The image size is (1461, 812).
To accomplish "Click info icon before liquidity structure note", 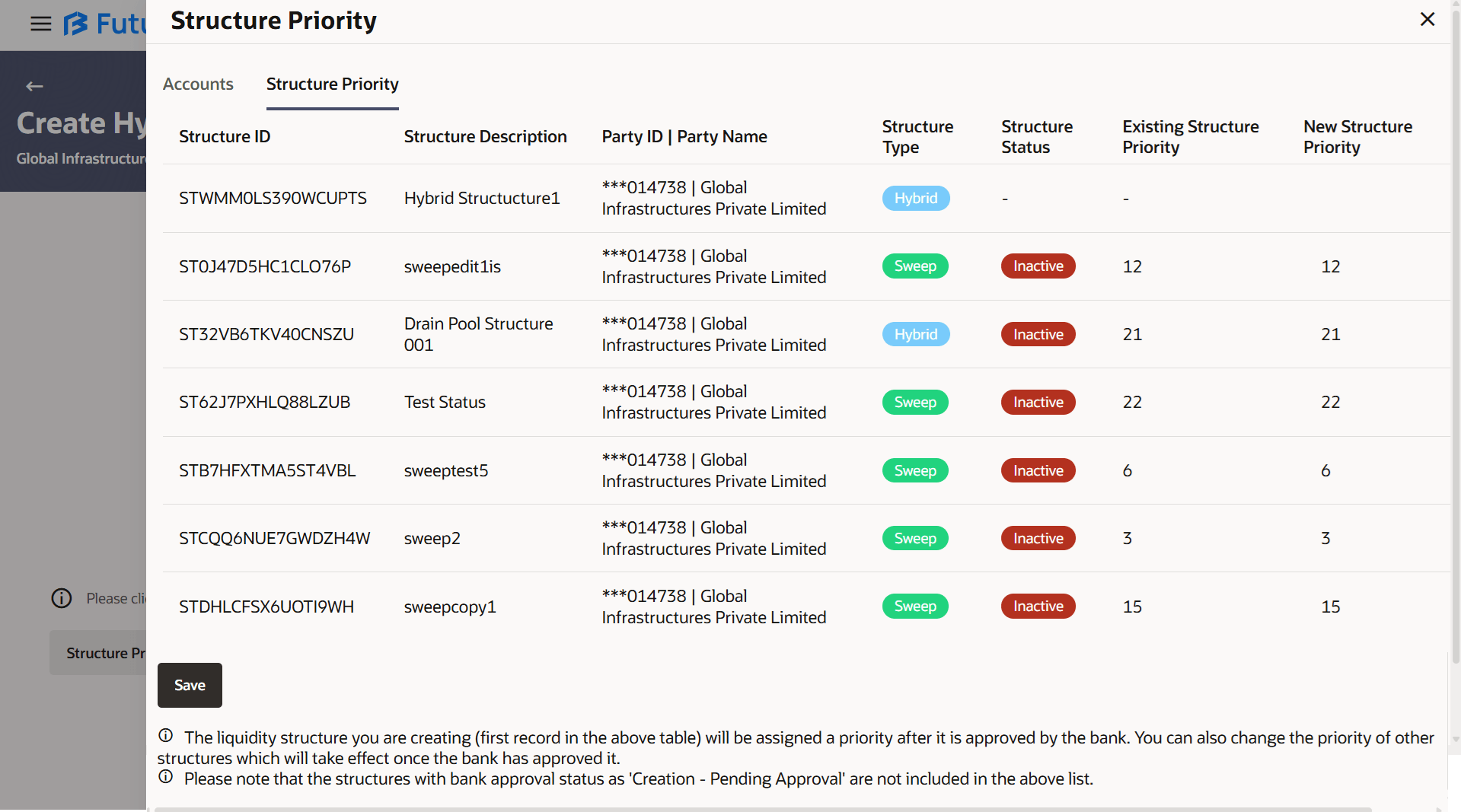I will (x=166, y=736).
